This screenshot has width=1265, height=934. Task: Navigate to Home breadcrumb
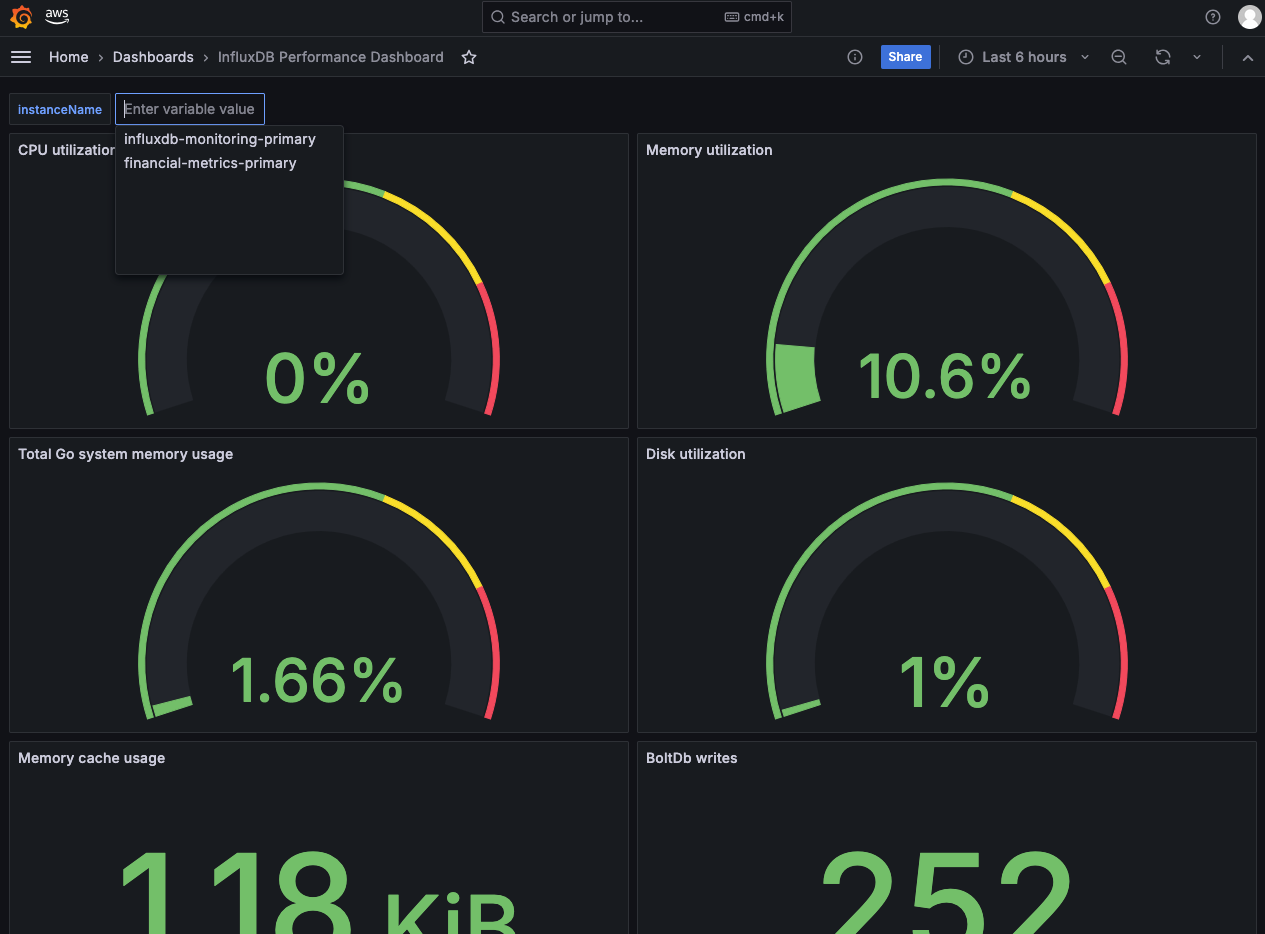pos(68,57)
